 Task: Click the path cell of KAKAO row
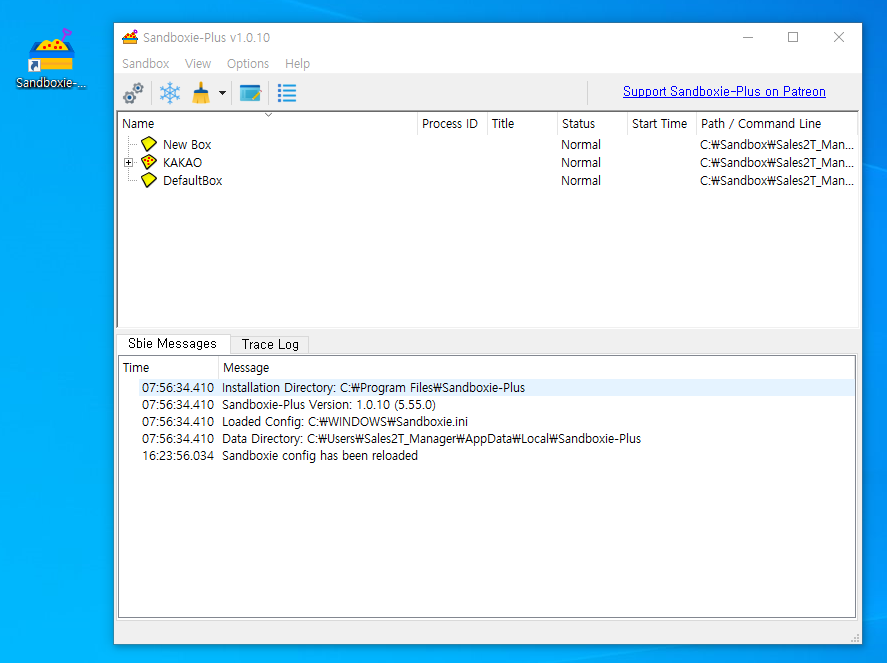point(777,162)
